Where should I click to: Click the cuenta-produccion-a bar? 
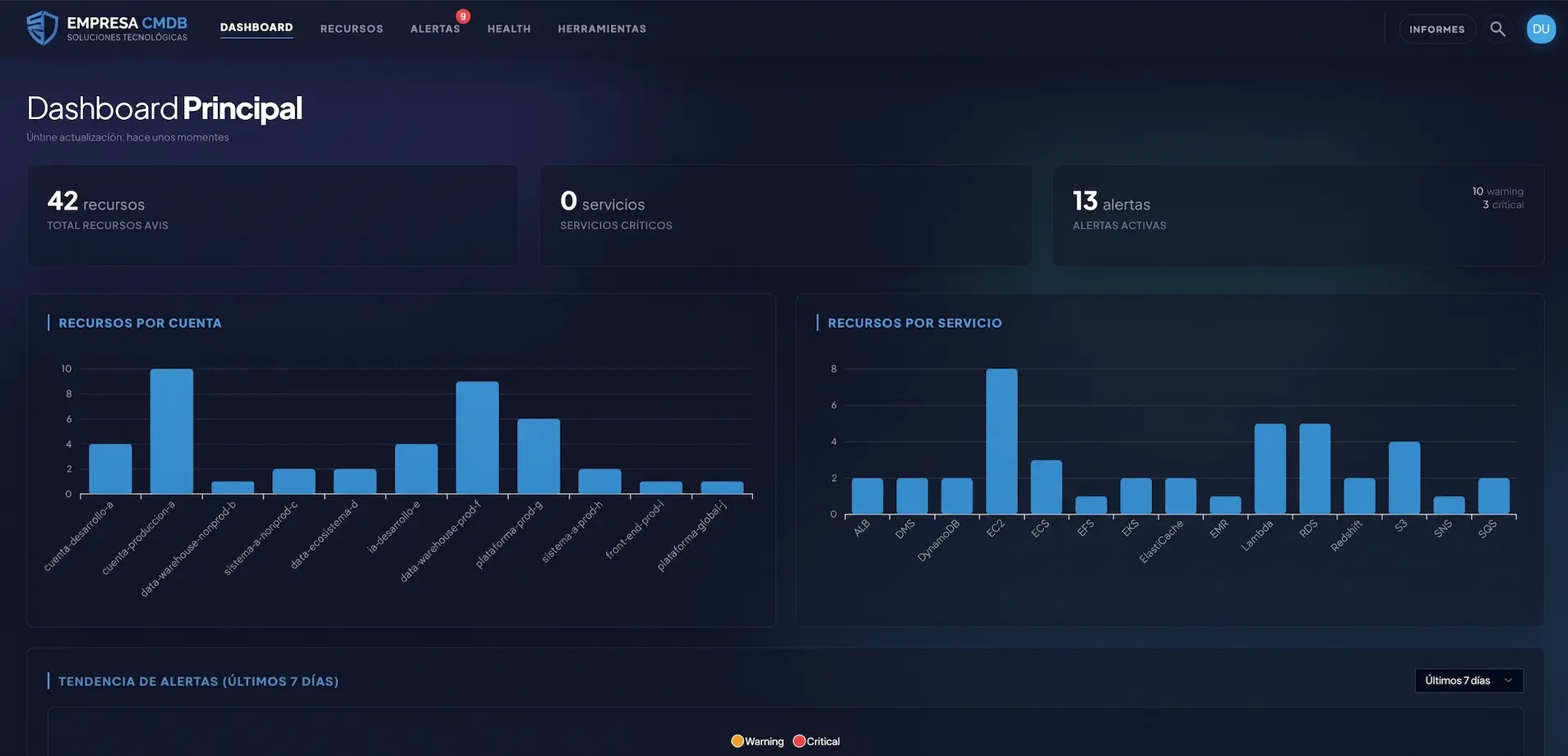pos(172,431)
